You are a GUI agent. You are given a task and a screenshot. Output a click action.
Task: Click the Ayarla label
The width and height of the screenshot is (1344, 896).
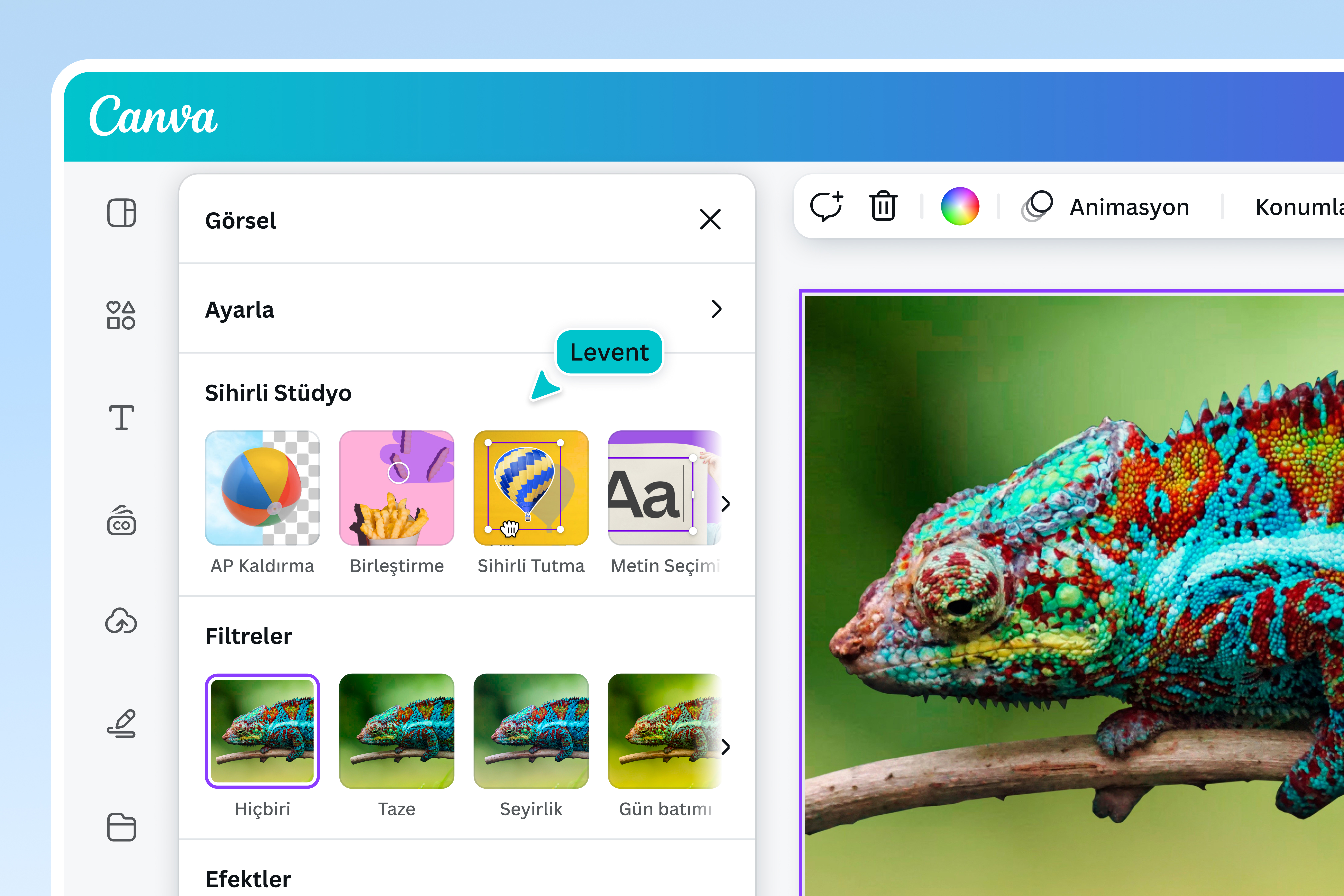click(x=239, y=310)
